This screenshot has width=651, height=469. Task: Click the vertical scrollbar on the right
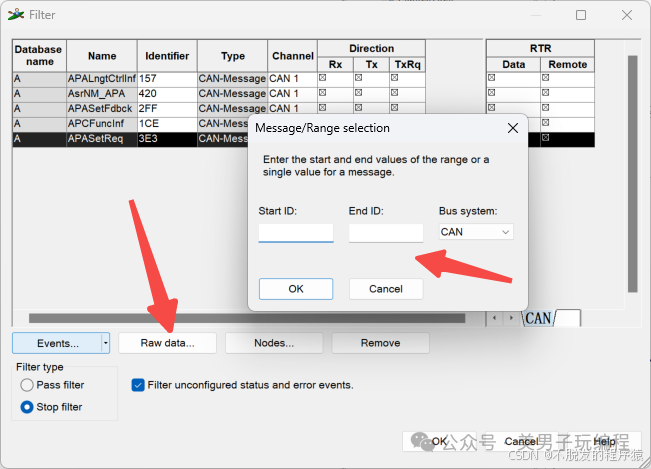(632, 174)
